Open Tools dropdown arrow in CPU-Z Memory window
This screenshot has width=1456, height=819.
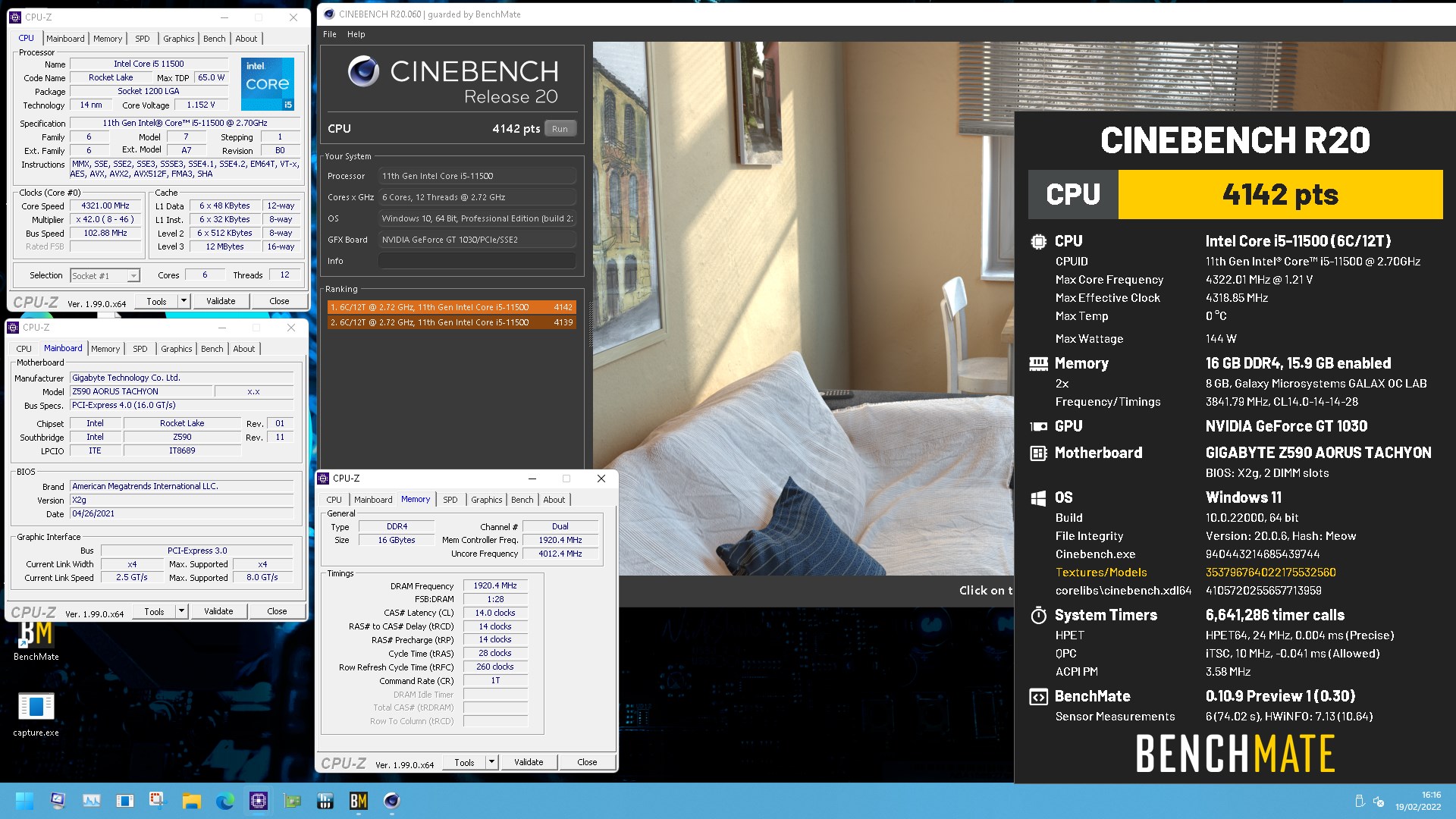click(491, 762)
